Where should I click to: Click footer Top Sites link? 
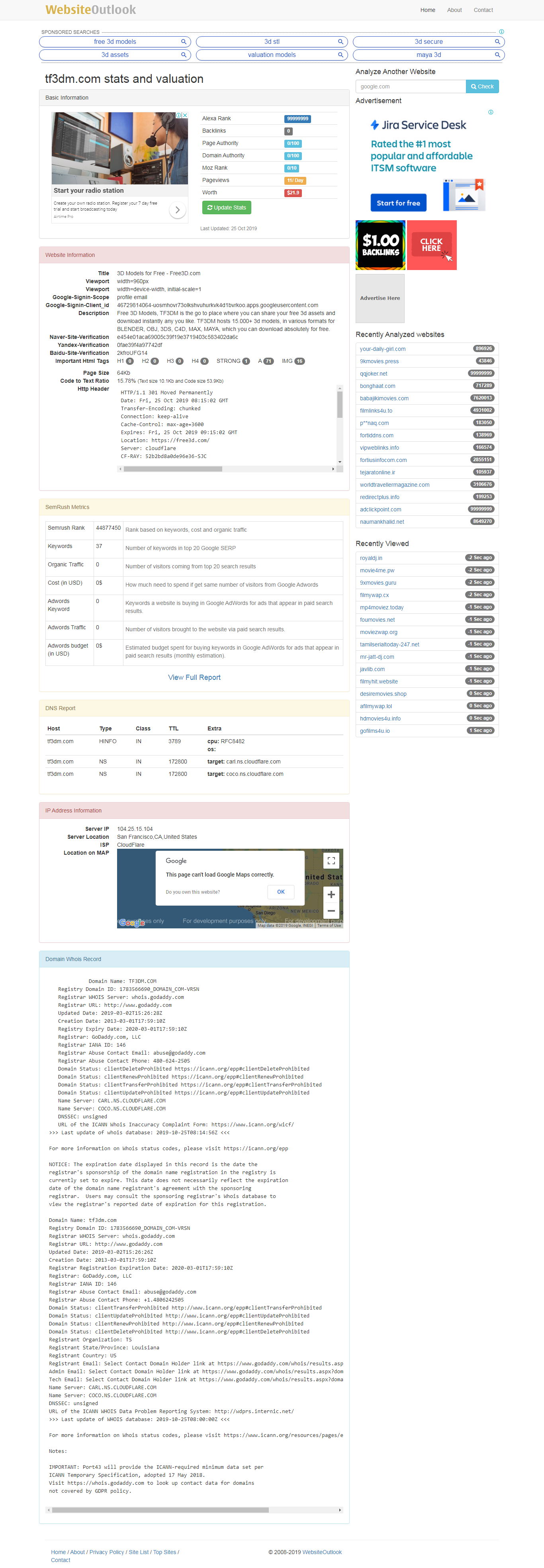[164, 1552]
